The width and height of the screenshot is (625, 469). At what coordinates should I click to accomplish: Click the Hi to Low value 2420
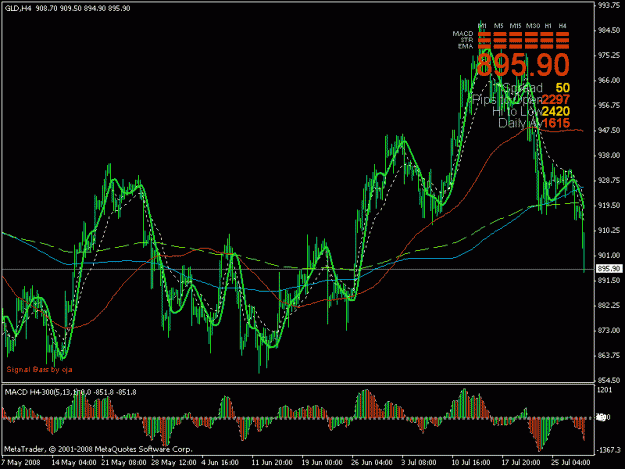click(556, 111)
